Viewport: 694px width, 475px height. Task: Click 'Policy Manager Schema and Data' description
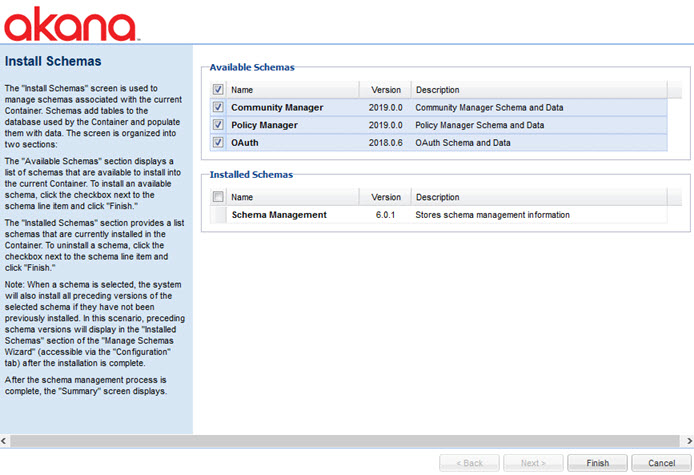[480, 125]
